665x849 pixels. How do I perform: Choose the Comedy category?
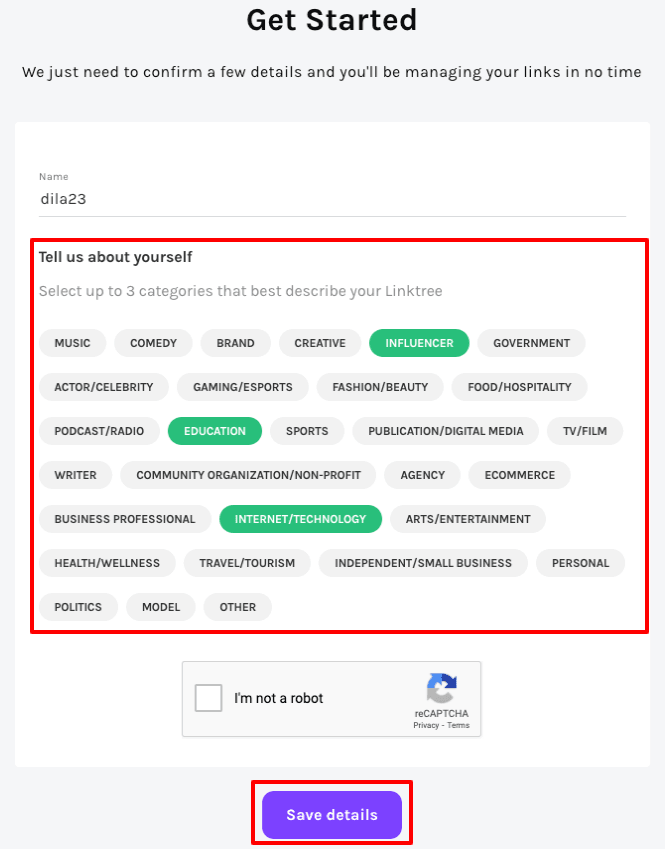point(153,343)
